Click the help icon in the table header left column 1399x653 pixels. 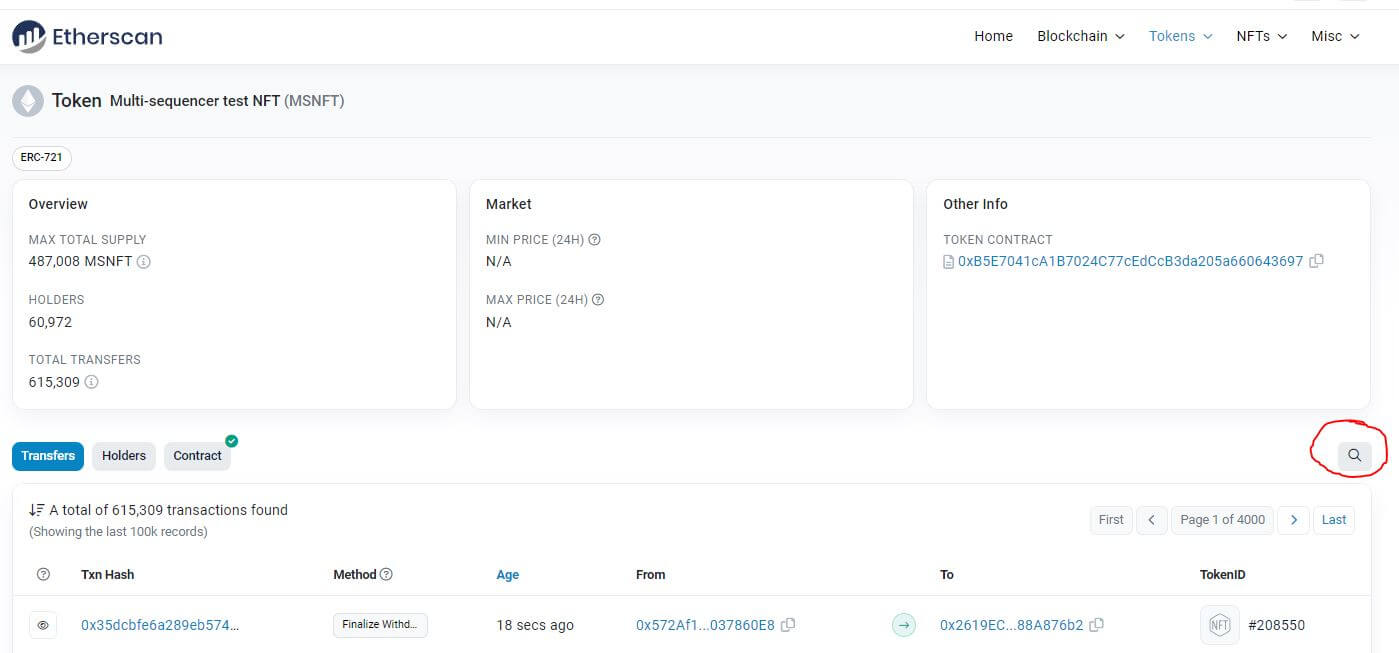[43, 574]
